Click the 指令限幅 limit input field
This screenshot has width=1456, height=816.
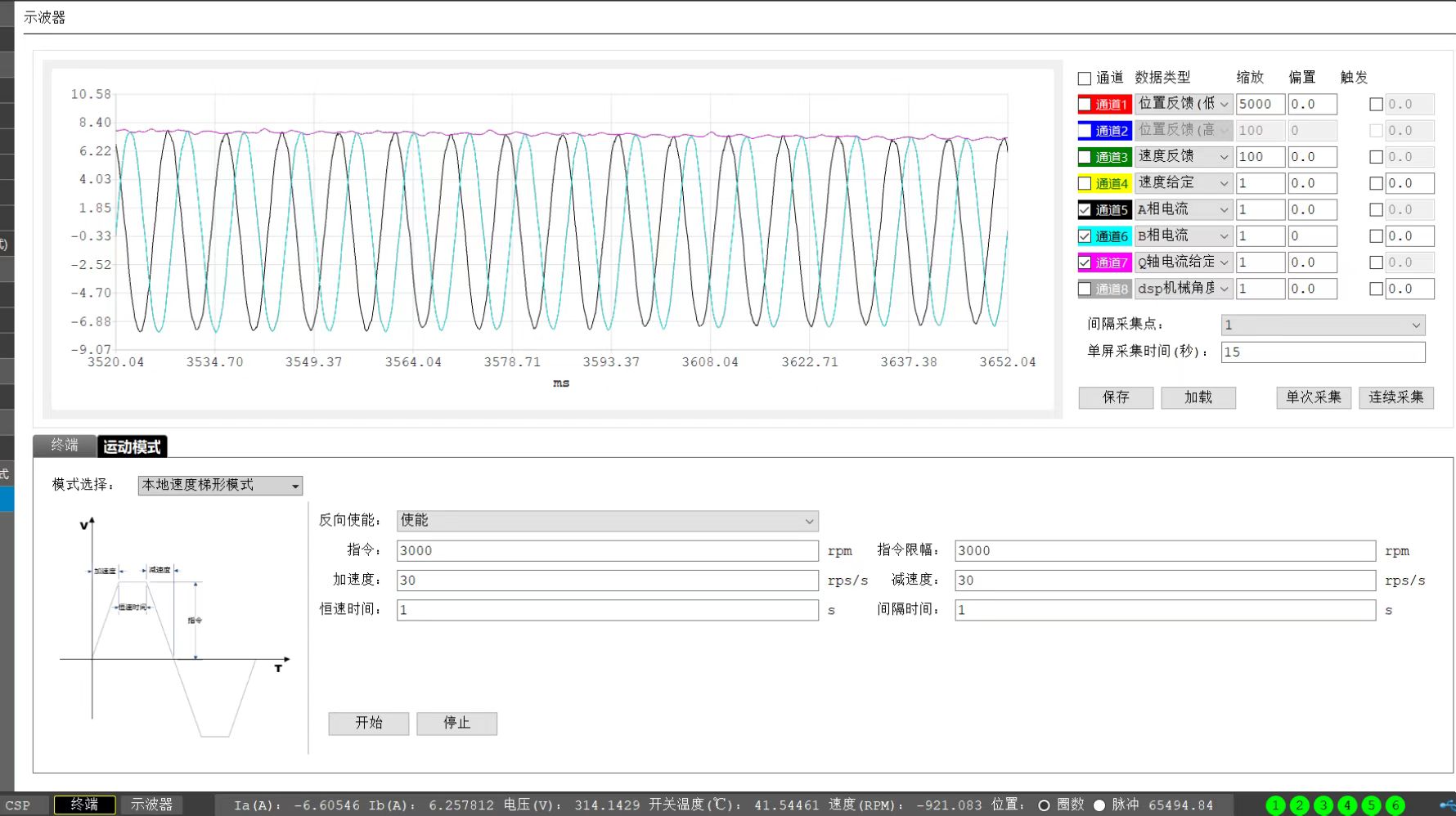tap(1165, 551)
